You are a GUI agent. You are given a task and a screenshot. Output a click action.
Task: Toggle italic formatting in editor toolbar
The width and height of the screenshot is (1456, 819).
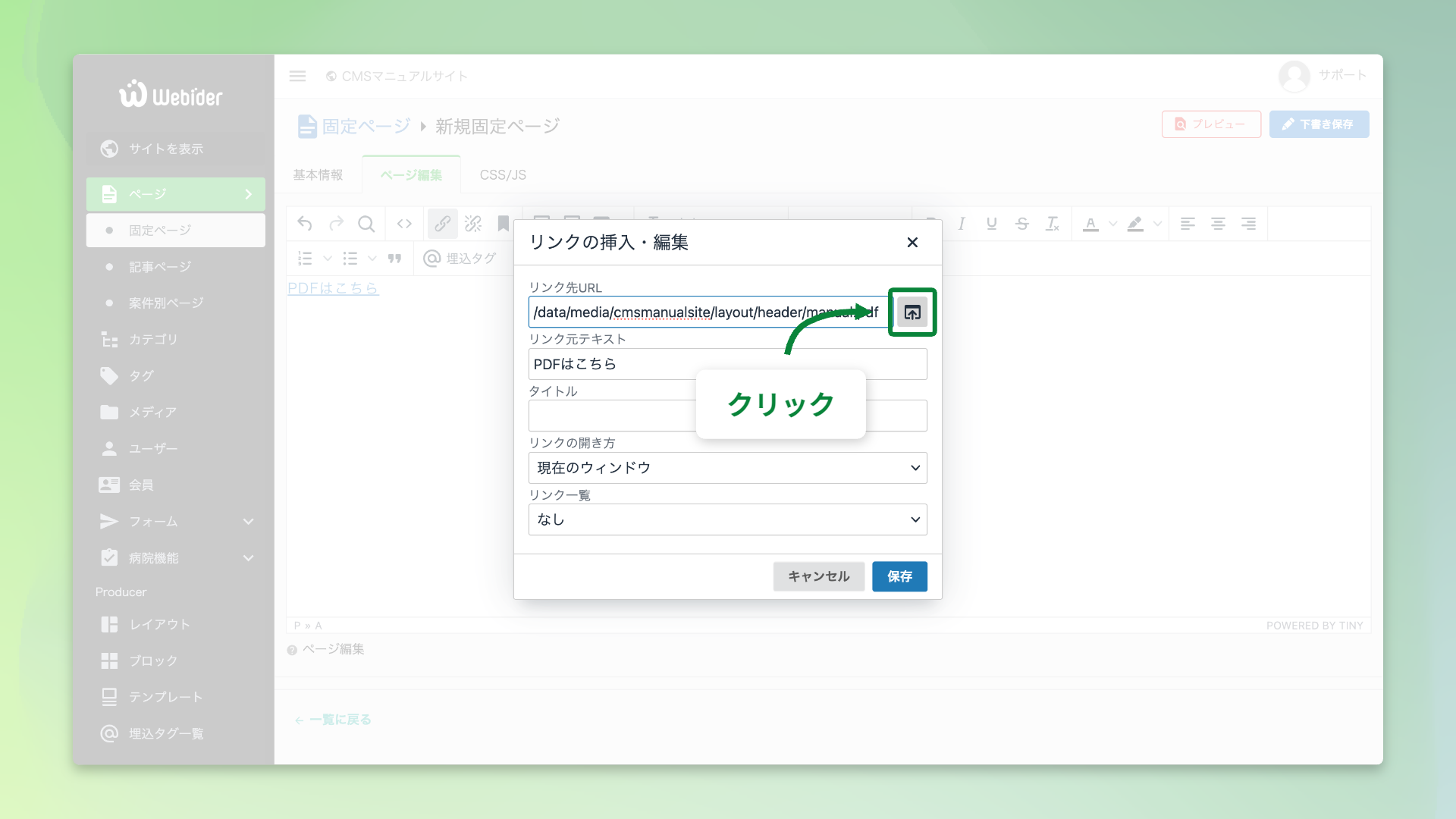pyautogui.click(x=961, y=224)
